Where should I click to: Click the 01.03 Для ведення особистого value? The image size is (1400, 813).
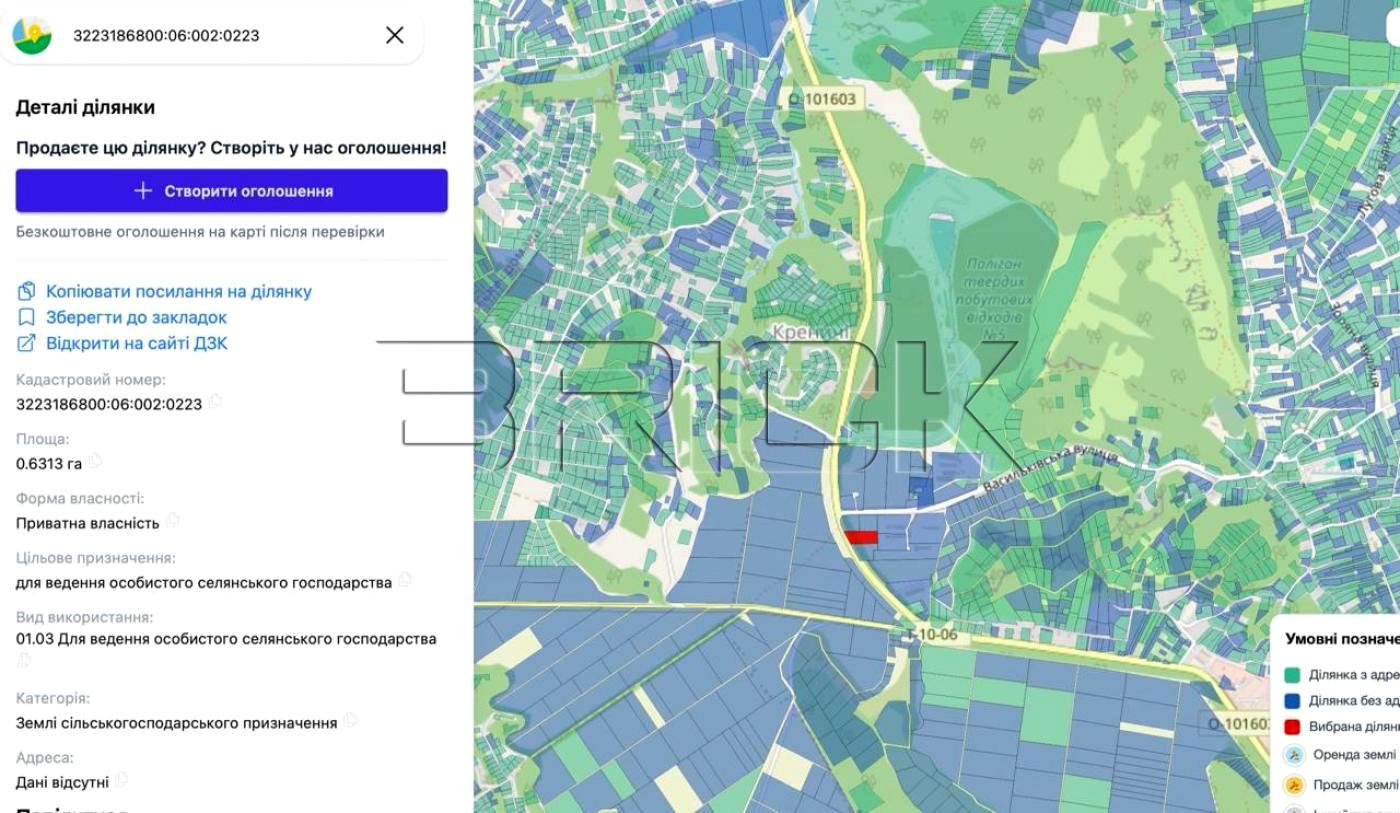226,639
